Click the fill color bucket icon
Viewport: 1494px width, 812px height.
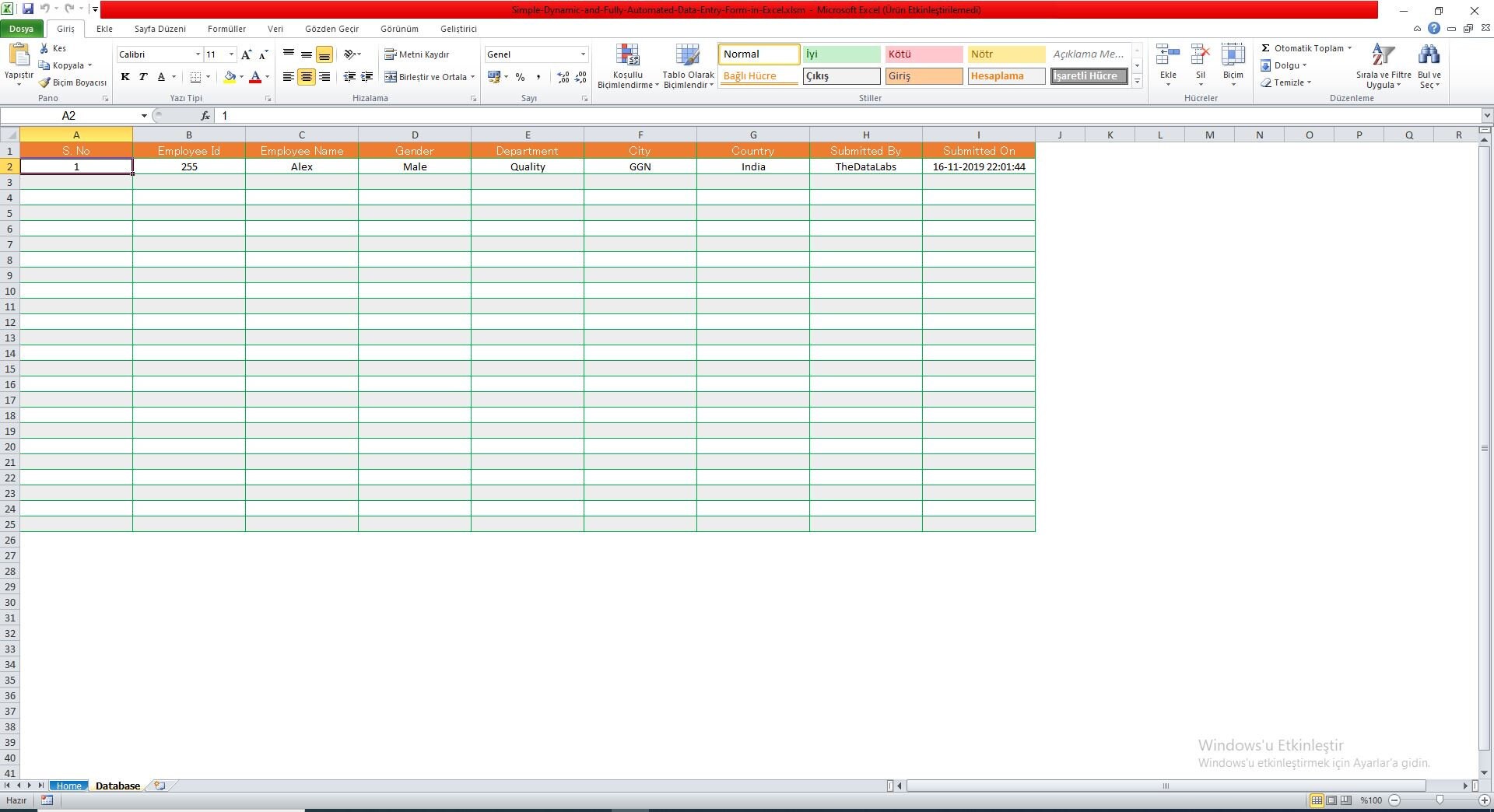230,77
